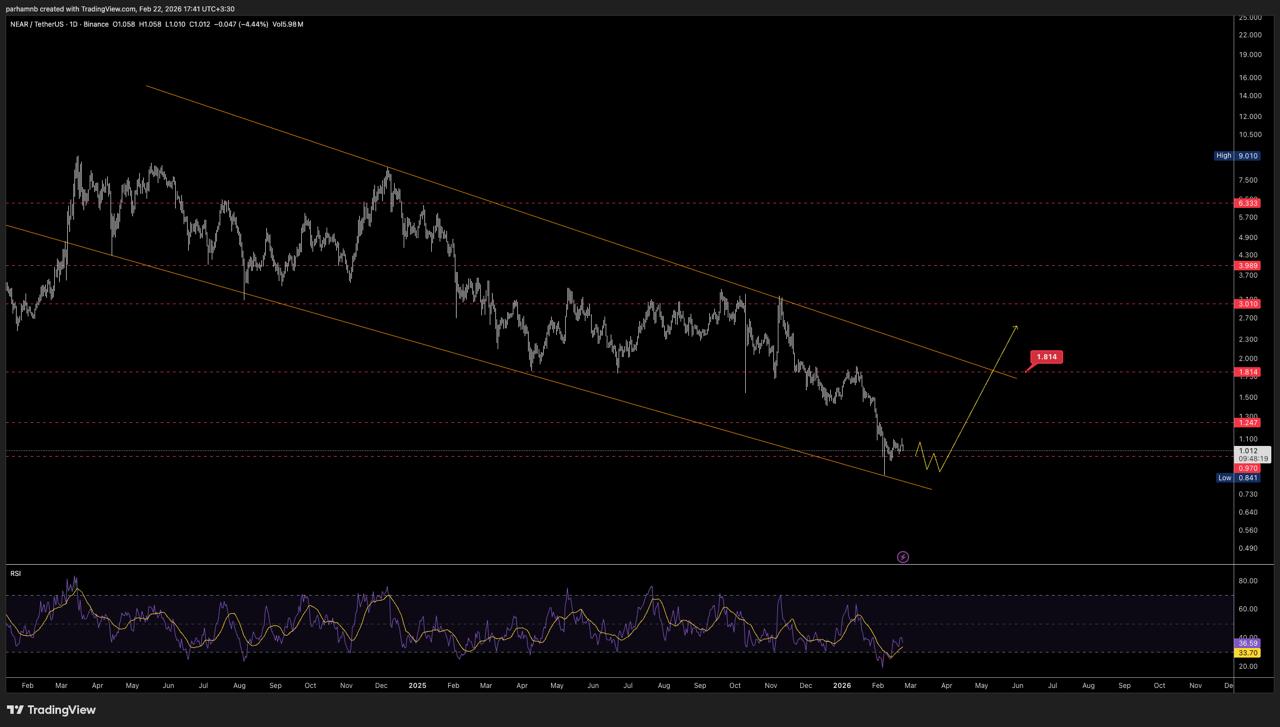Click the current price 1.012 countdown label
This screenshot has width=1280, height=727.
pos(1251,454)
